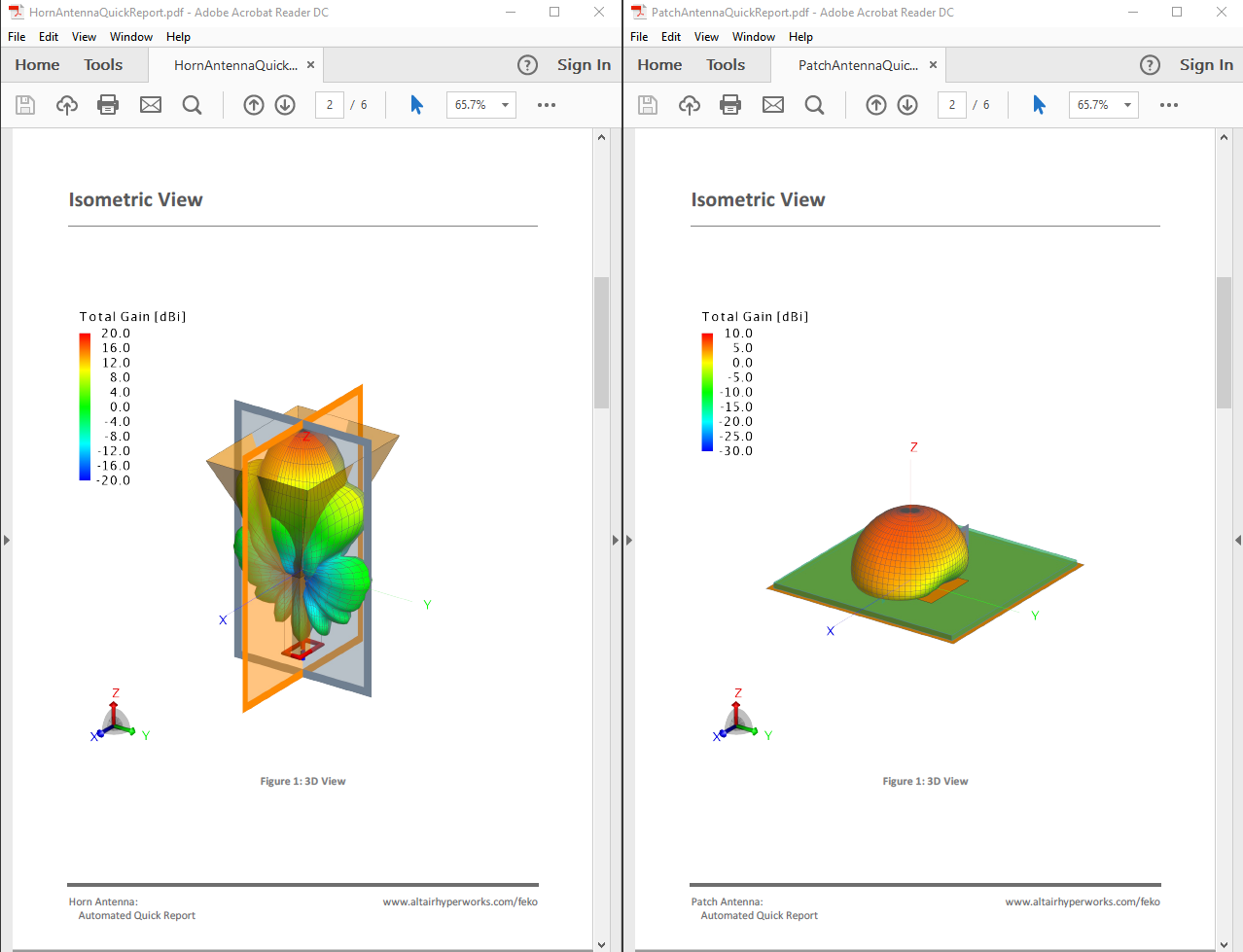Go to previous page in Patch report
1243x952 pixels.
click(876, 105)
